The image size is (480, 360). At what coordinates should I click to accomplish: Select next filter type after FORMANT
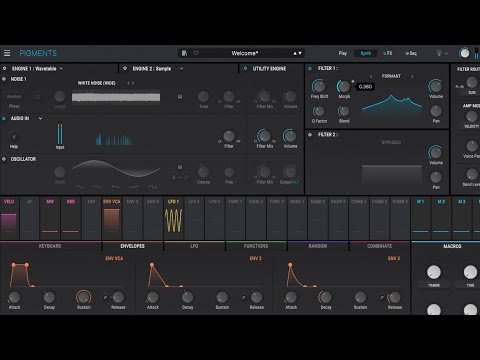pos(412,76)
